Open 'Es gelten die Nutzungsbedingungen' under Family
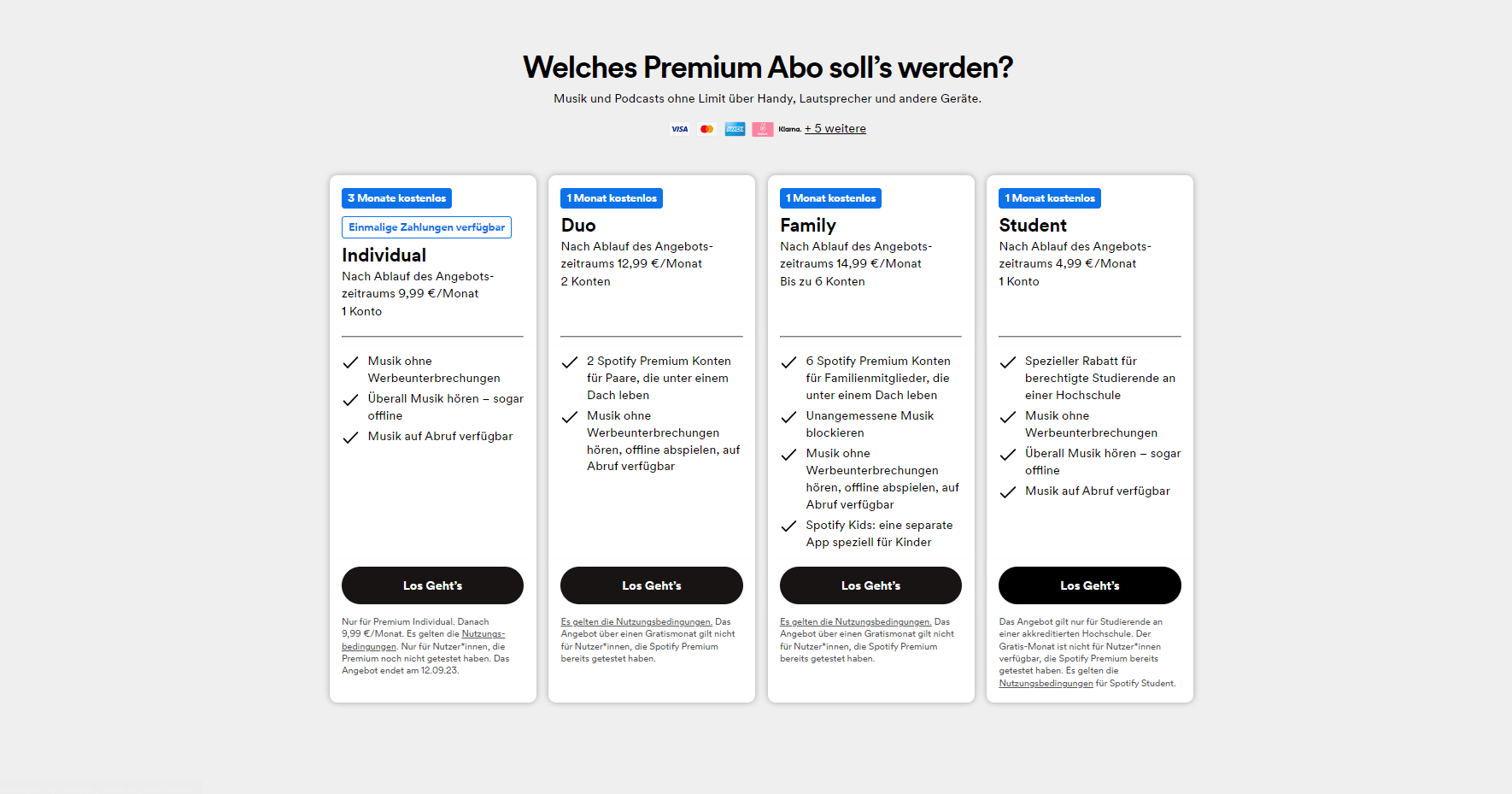 point(855,622)
